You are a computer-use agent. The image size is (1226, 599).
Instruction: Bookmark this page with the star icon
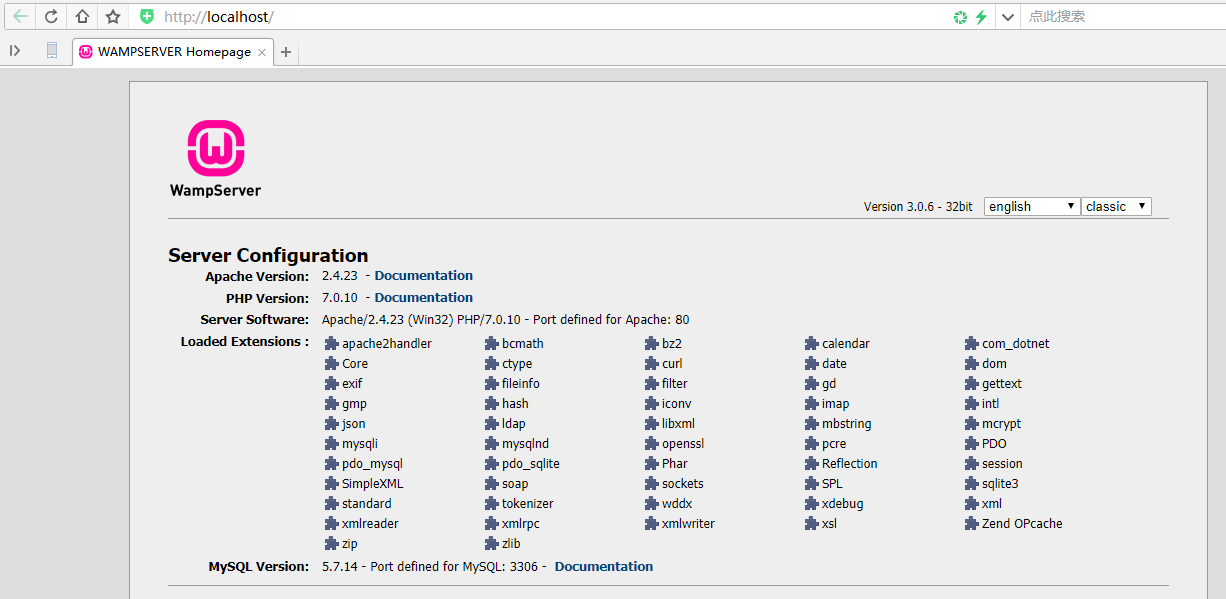pyautogui.click(x=113, y=16)
